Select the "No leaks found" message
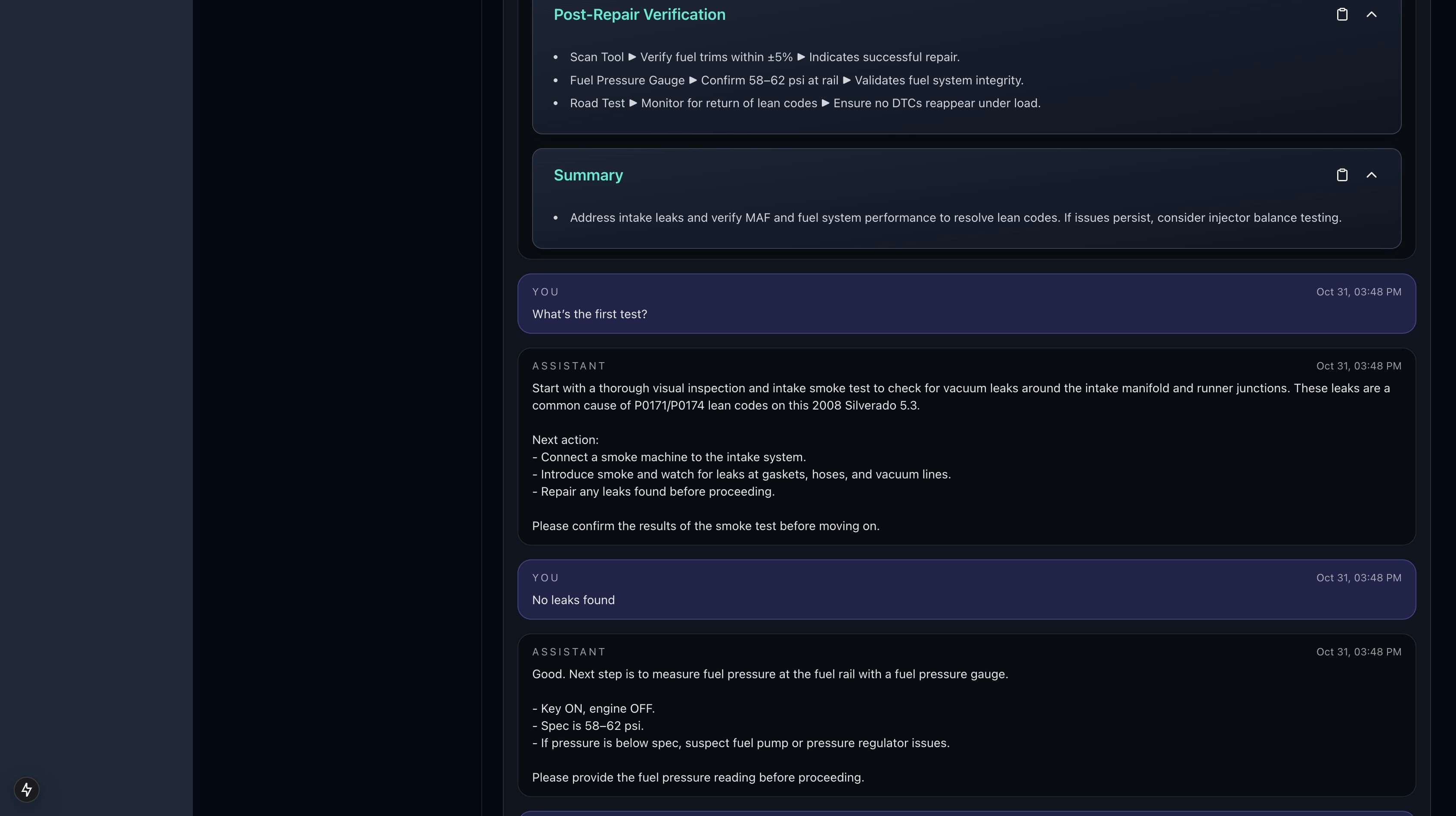1456x816 pixels. (573, 600)
